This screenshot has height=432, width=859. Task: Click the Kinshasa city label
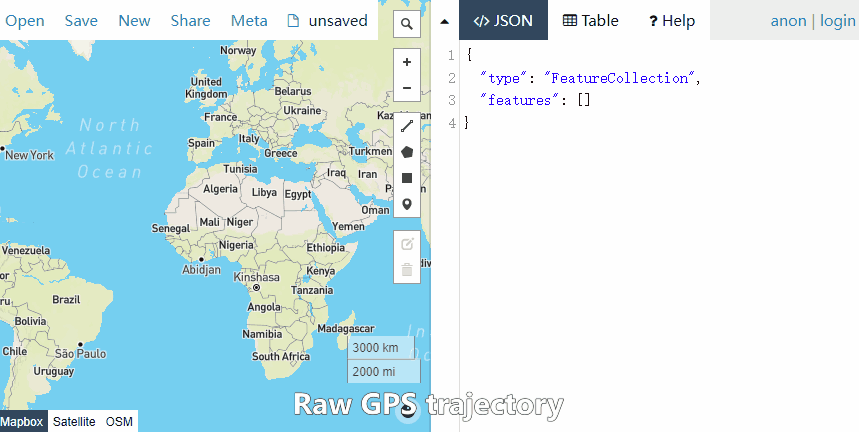pyautogui.click(x=256, y=277)
